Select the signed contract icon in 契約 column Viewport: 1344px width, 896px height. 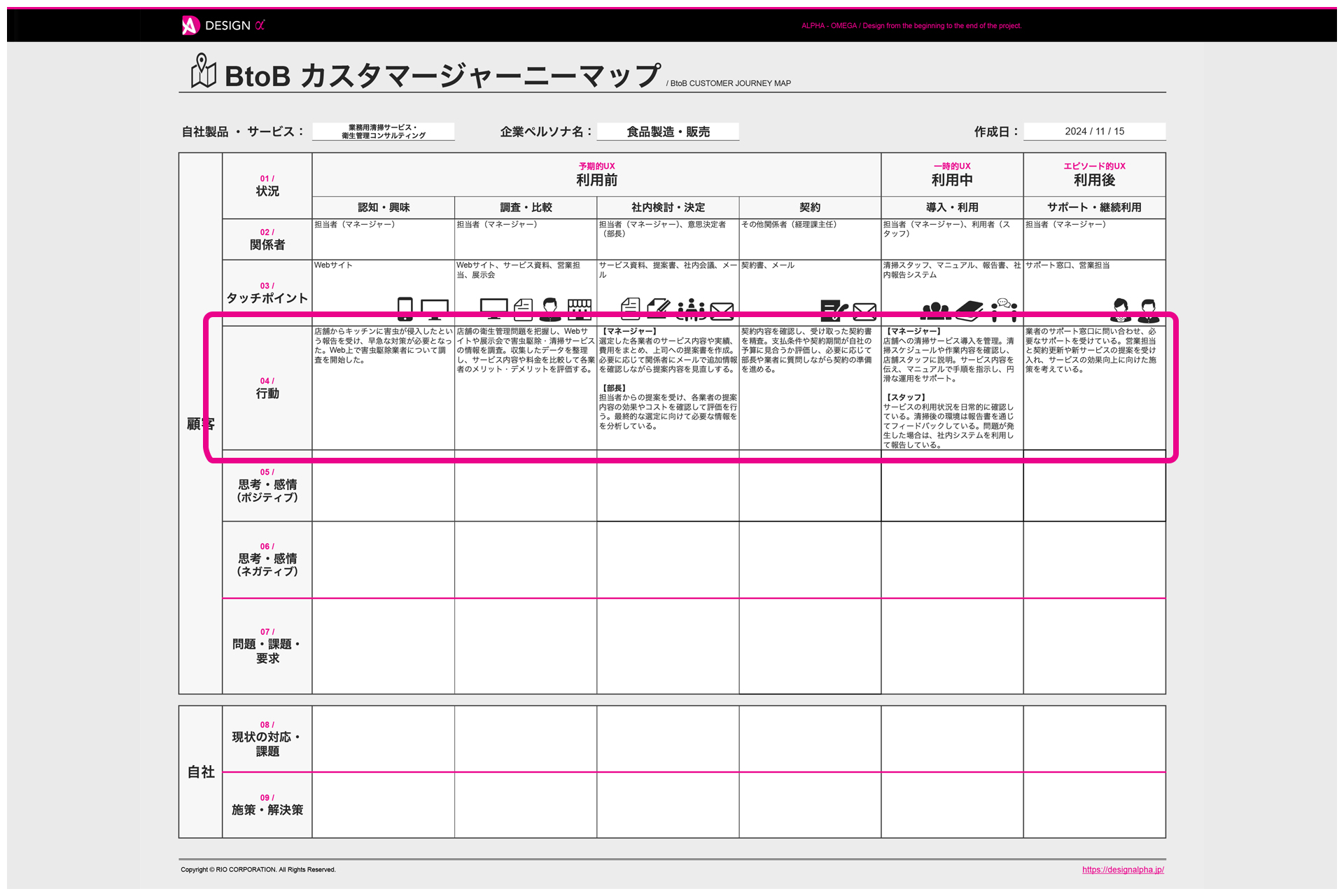tap(834, 309)
